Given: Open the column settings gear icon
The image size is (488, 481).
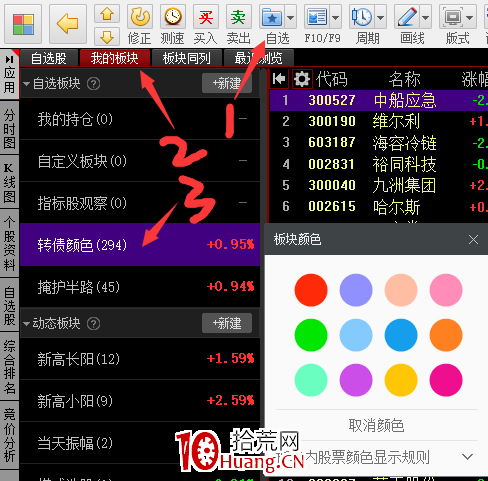Looking at the screenshot, I should click(x=302, y=79).
